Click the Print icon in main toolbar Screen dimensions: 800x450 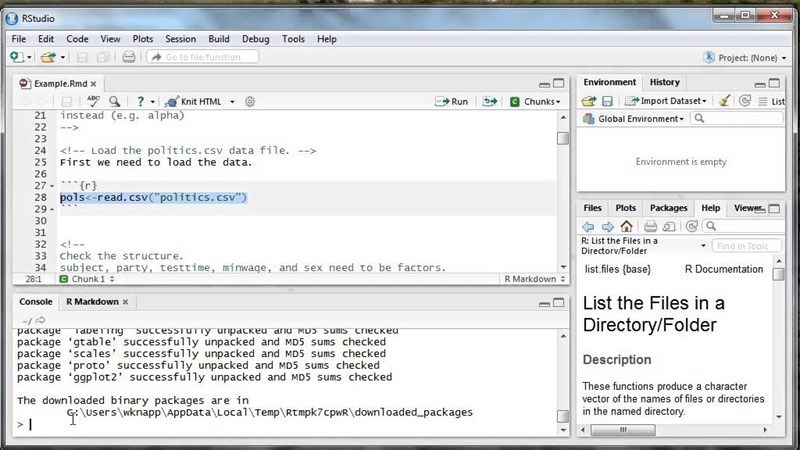click(129, 57)
